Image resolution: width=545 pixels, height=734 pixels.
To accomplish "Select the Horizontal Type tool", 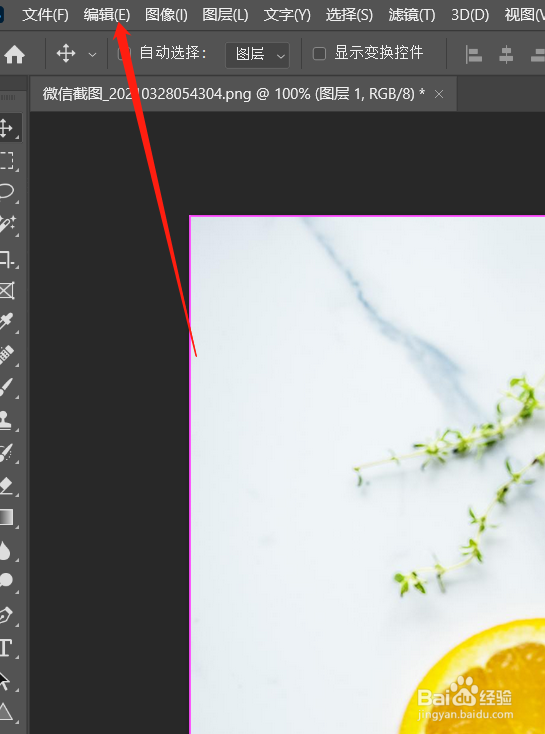I will [6, 648].
